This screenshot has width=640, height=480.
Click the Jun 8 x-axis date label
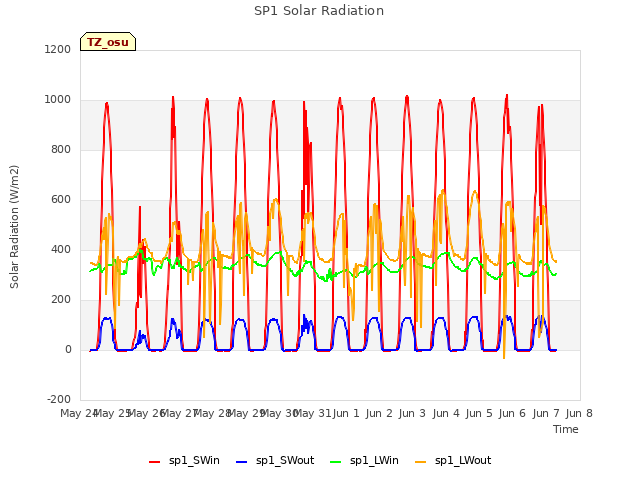tap(579, 413)
